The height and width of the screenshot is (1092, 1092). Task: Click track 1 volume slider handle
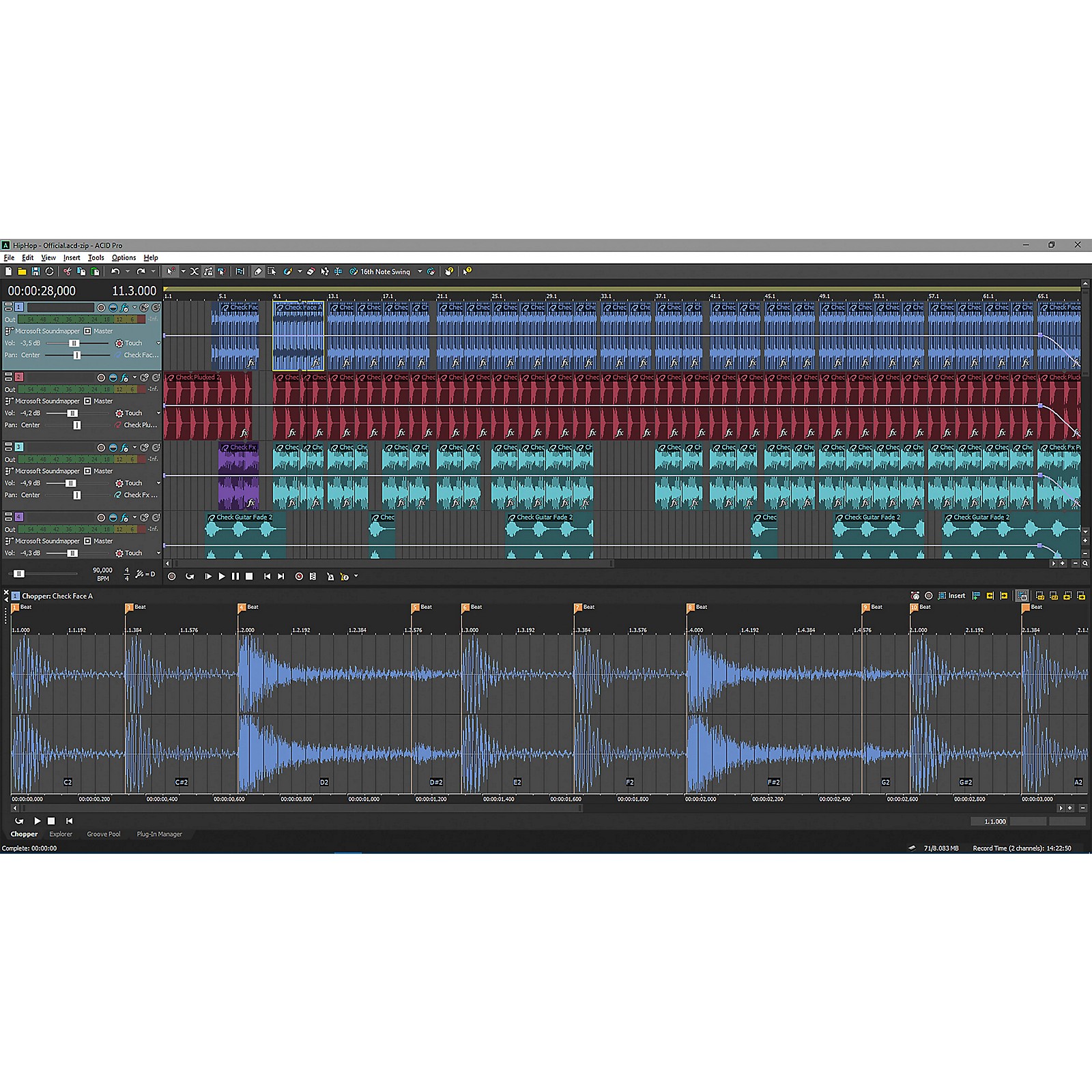(x=74, y=343)
